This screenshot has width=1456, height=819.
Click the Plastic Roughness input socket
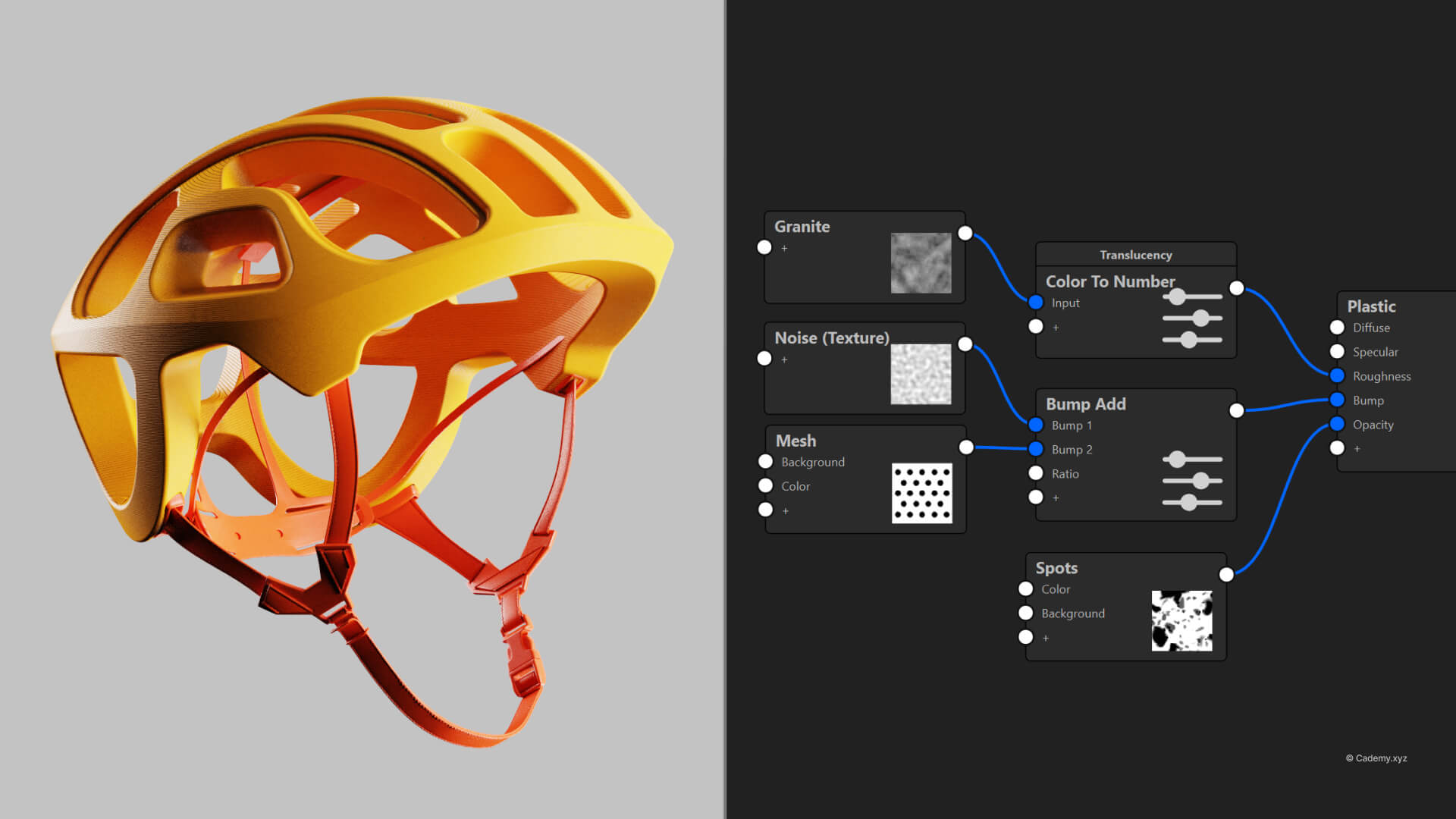pyautogui.click(x=1338, y=376)
